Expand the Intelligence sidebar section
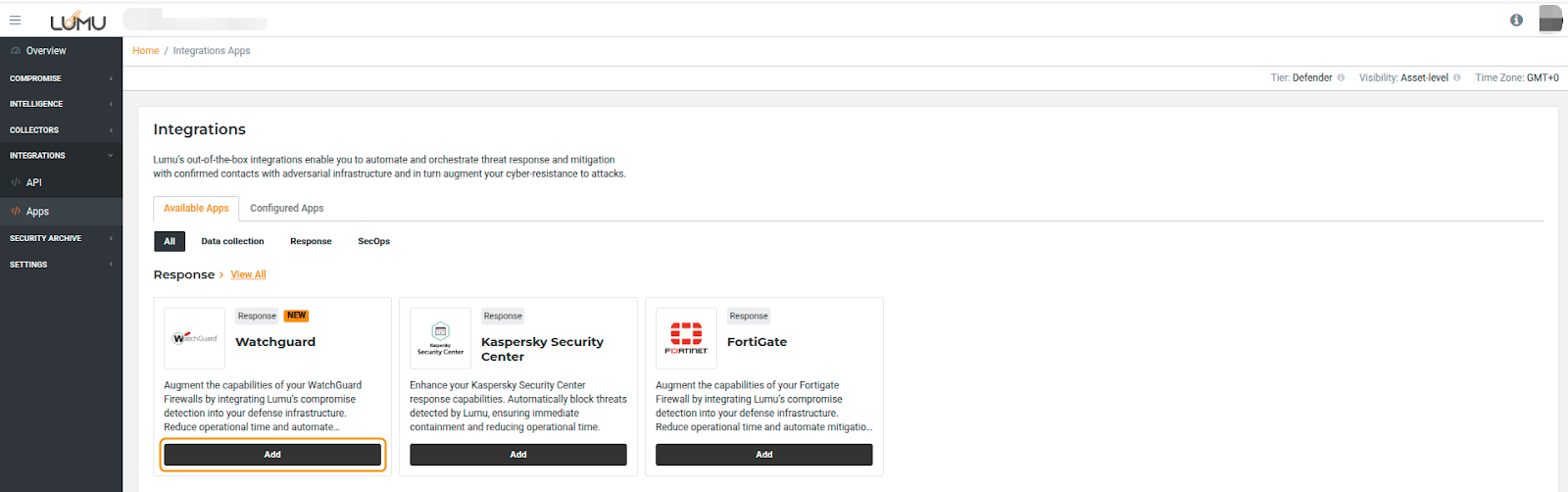1568x492 pixels. (59, 104)
